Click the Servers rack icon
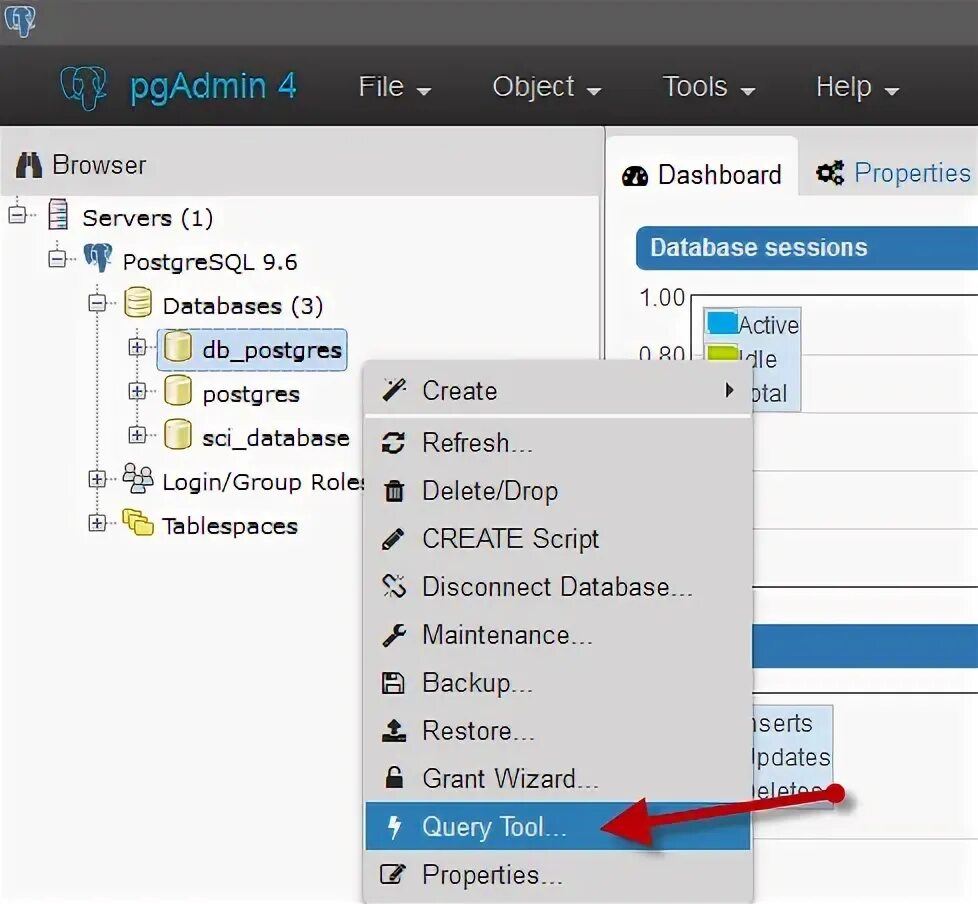 click(x=58, y=215)
